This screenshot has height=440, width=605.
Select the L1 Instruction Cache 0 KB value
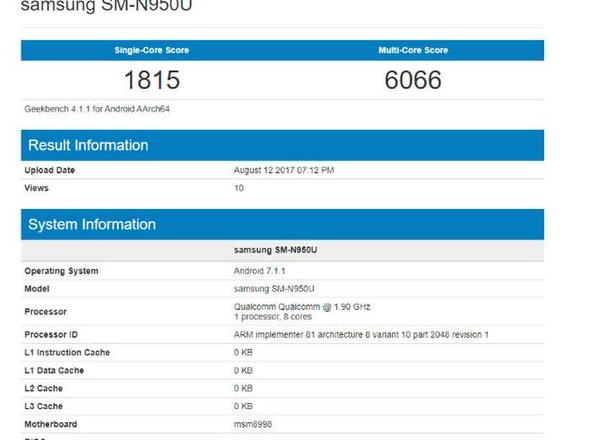[243, 352]
